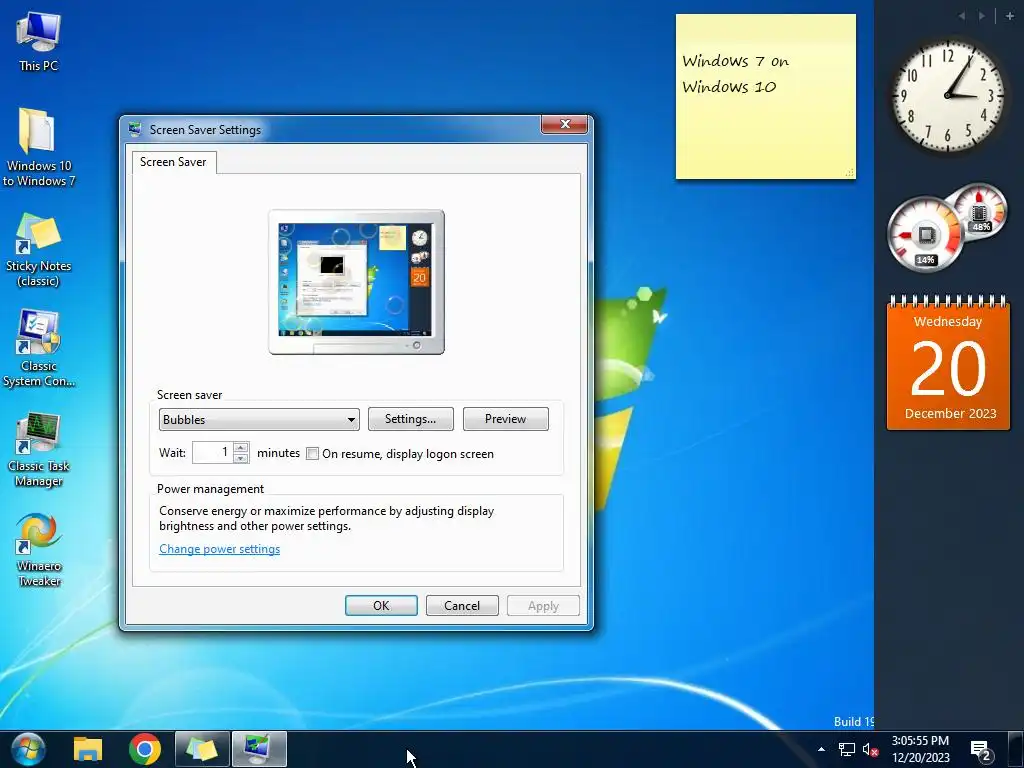Screen dimensions: 1024x768
Task: Focus the Wait minutes input field
Action: click(213, 453)
